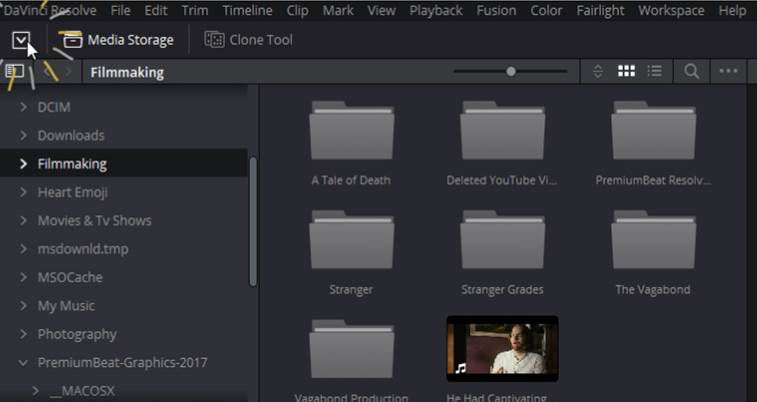Switch to list view
The height and width of the screenshot is (402, 757).
pyautogui.click(x=655, y=71)
